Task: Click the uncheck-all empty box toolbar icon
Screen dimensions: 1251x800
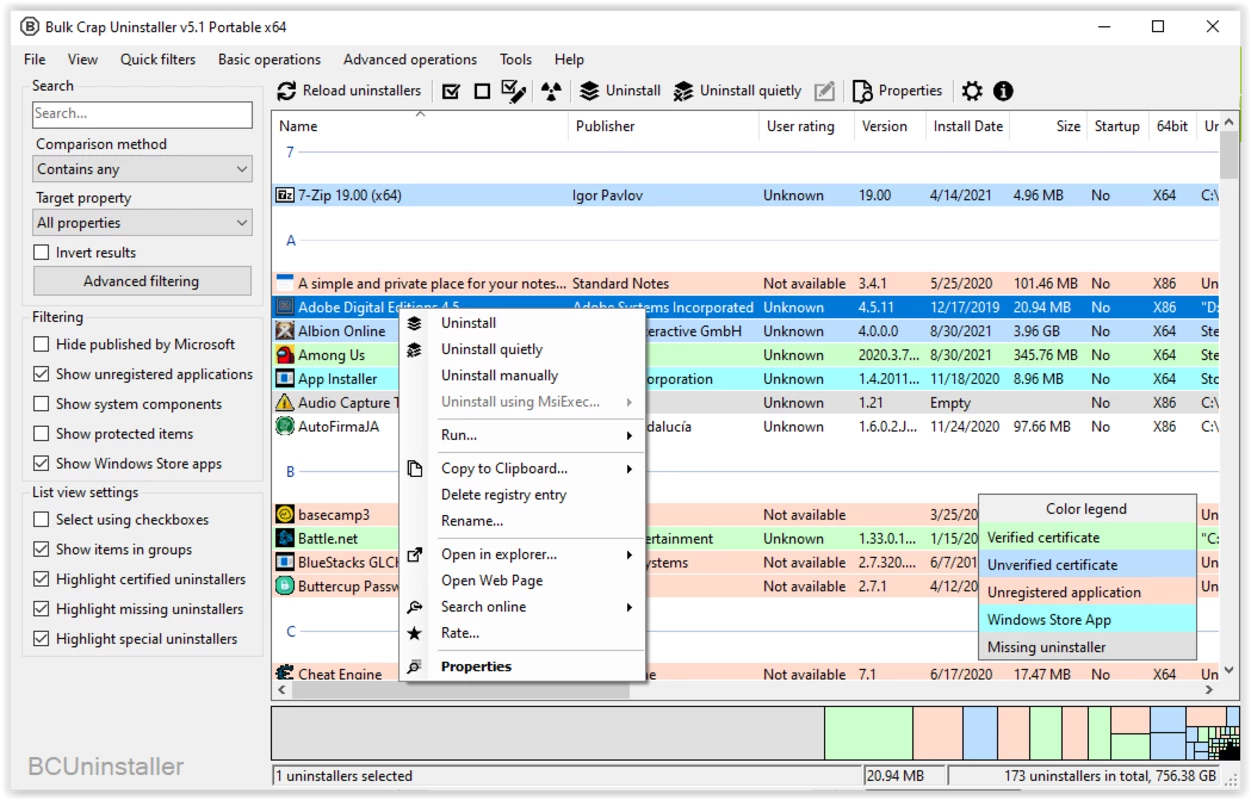Action: [x=482, y=91]
